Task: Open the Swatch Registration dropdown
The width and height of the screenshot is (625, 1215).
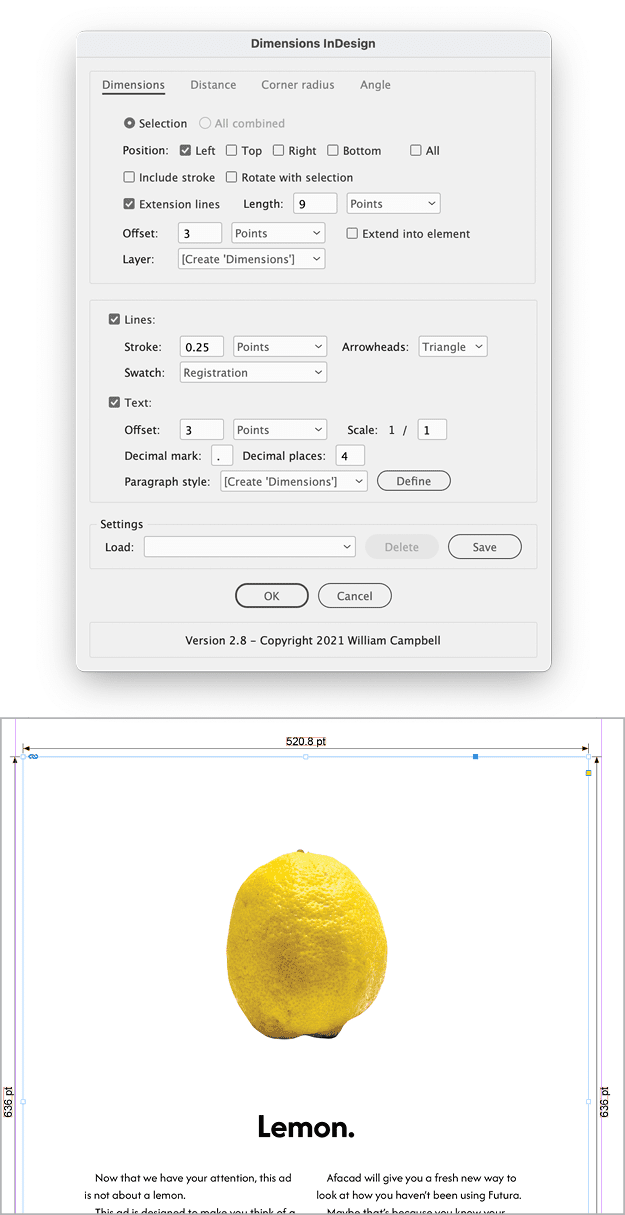Action: tap(253, 373)
